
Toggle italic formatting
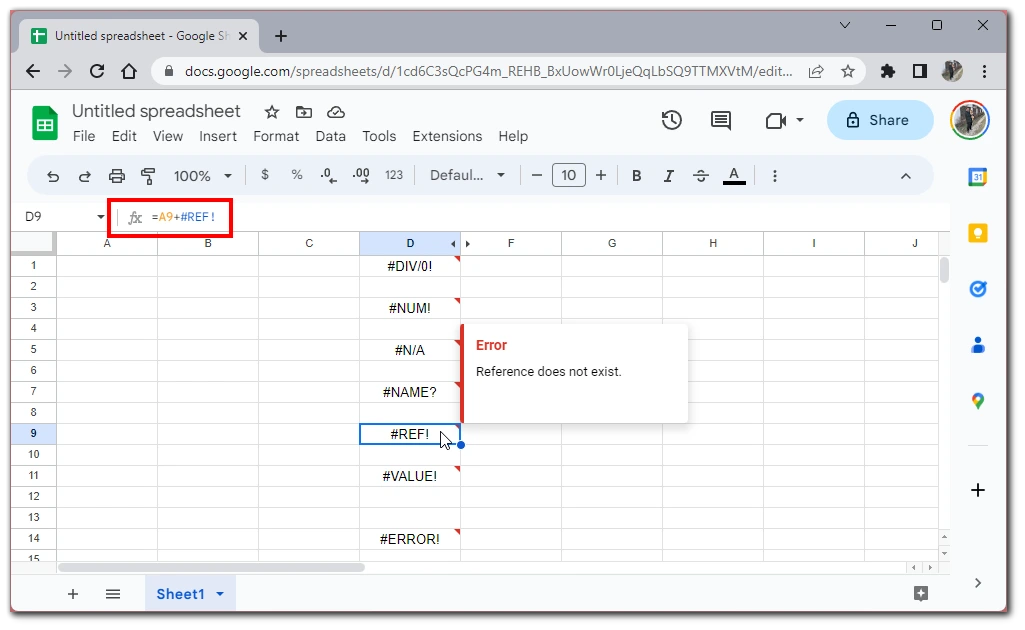pyautogui.click(x=668, y=175)
